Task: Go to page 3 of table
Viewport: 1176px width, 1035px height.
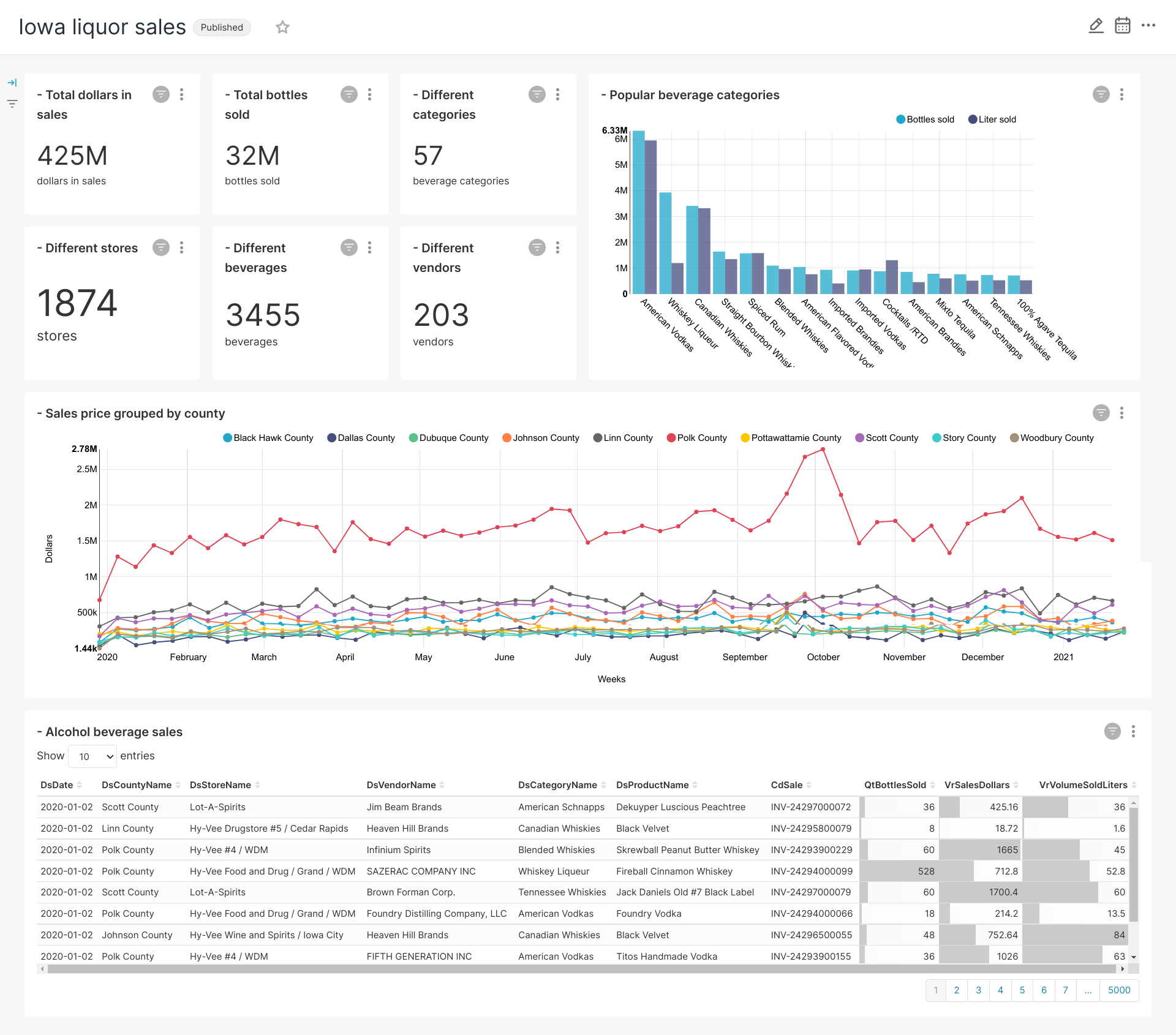Action: [x=978, y=990]
